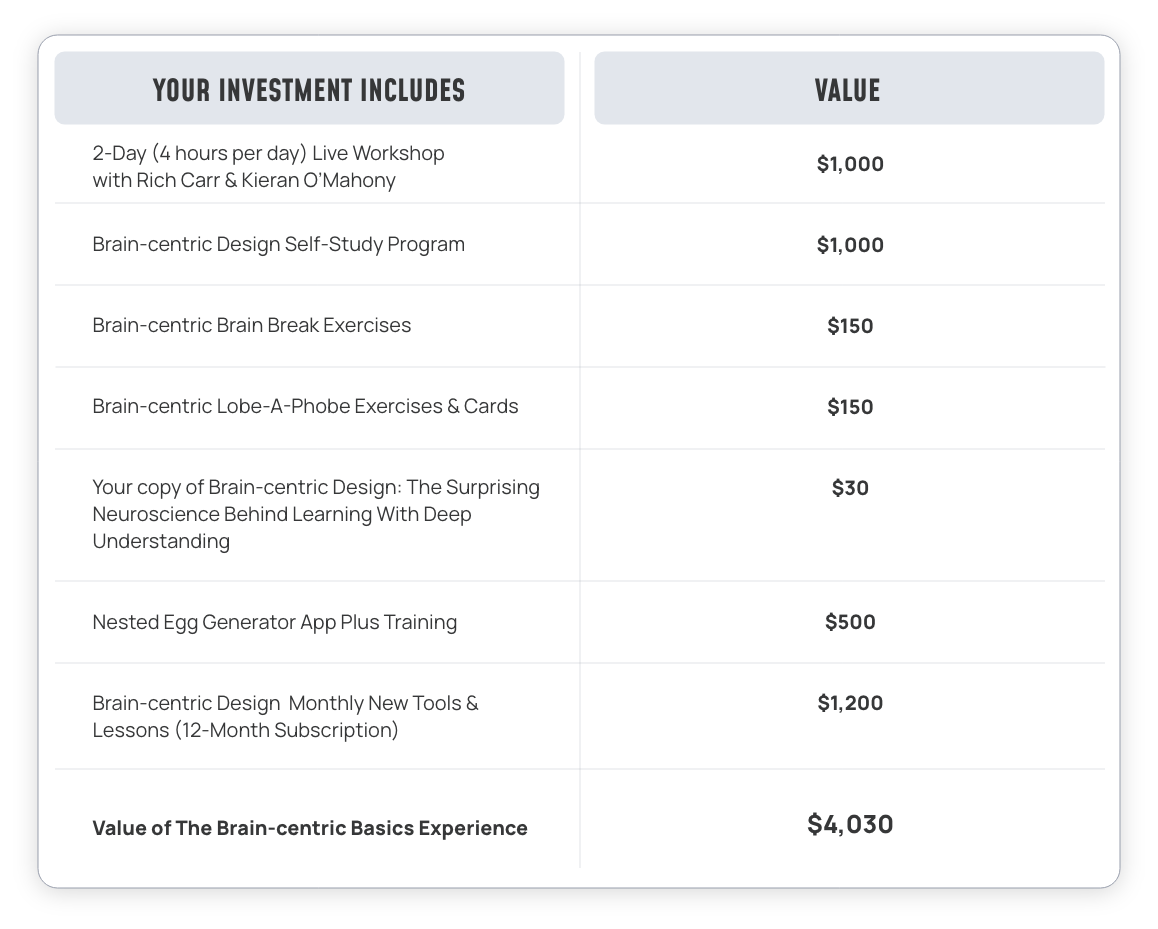Click 'Neuroscience Behind Learning With Deep' line
The height and width of the screenshot is (929, 1158).
[281, 514]
